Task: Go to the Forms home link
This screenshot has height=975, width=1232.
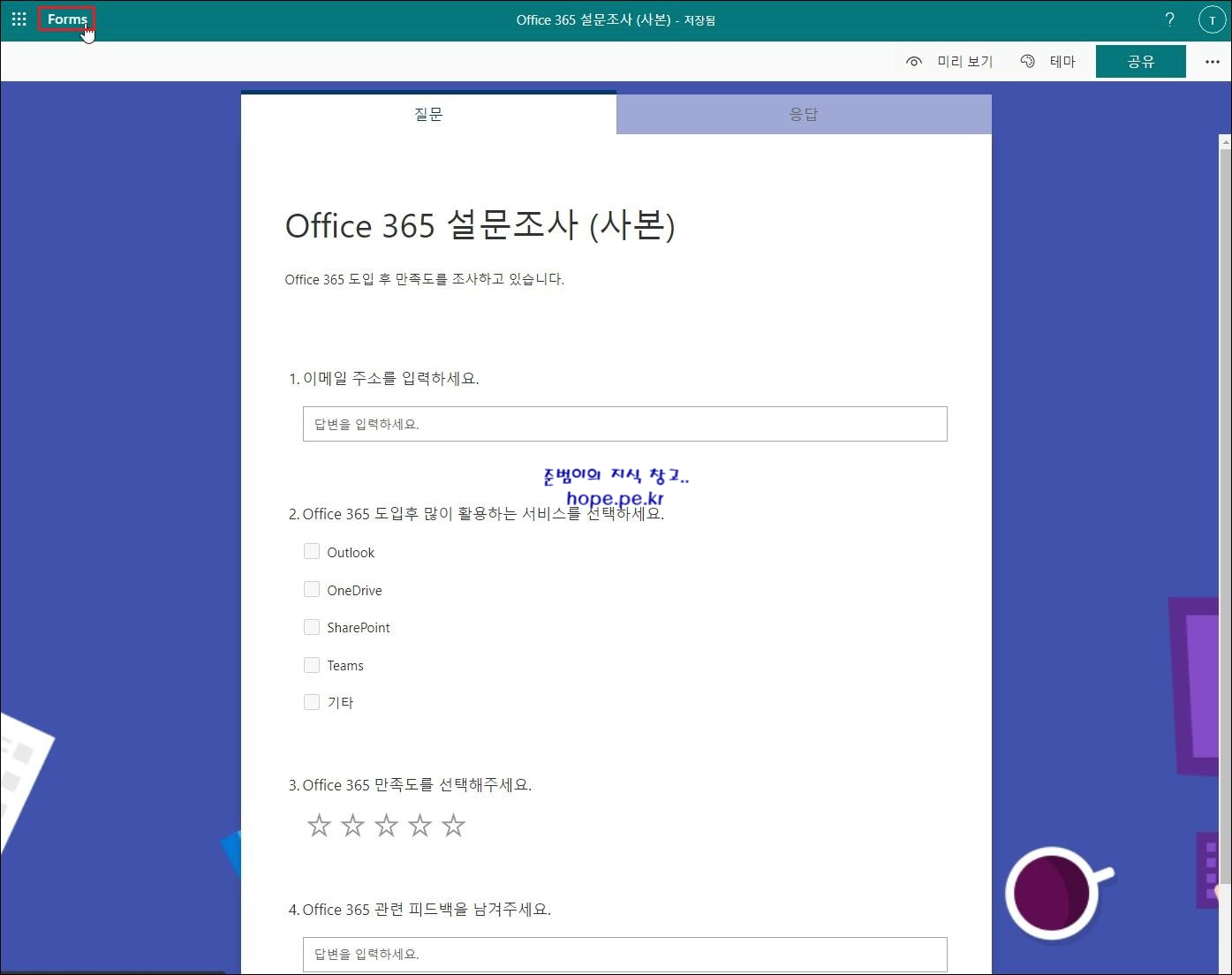Action: pyautogui.click(x=67, y=19)
